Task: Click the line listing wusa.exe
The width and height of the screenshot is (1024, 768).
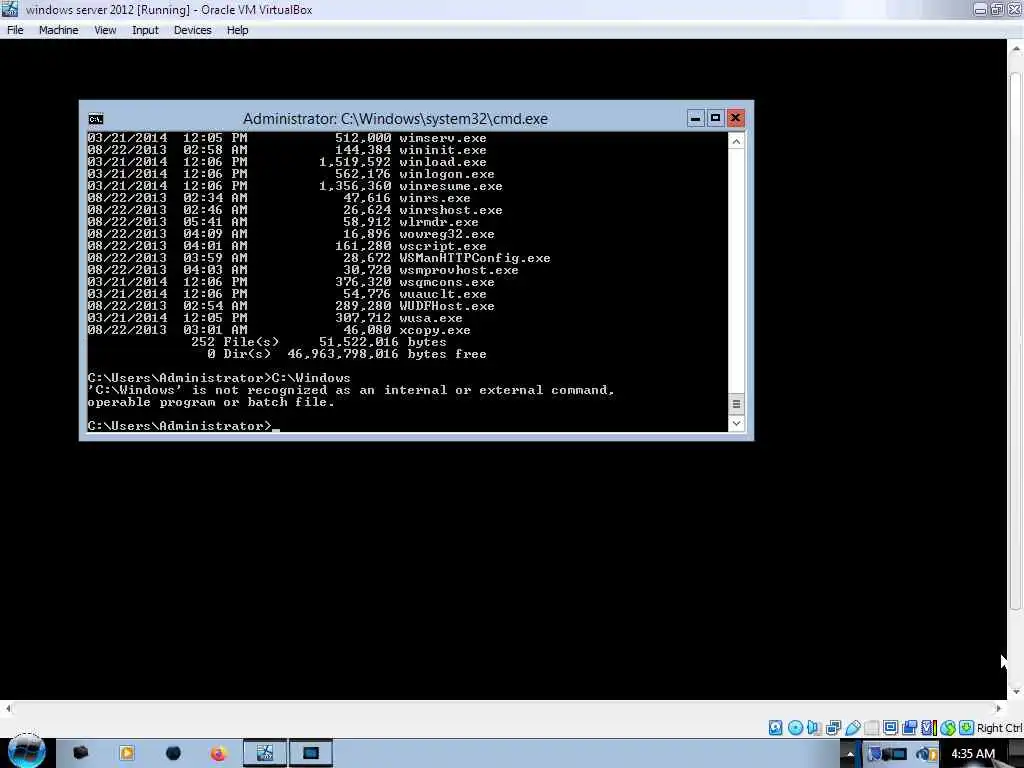Action: 275,319
